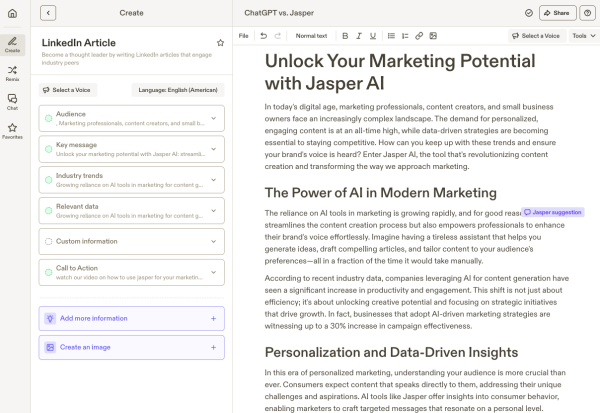Select a Voice in the editor toolbar
Image resolution: width=600 pixels, height=413 pixels.
(x=537, y=36)
